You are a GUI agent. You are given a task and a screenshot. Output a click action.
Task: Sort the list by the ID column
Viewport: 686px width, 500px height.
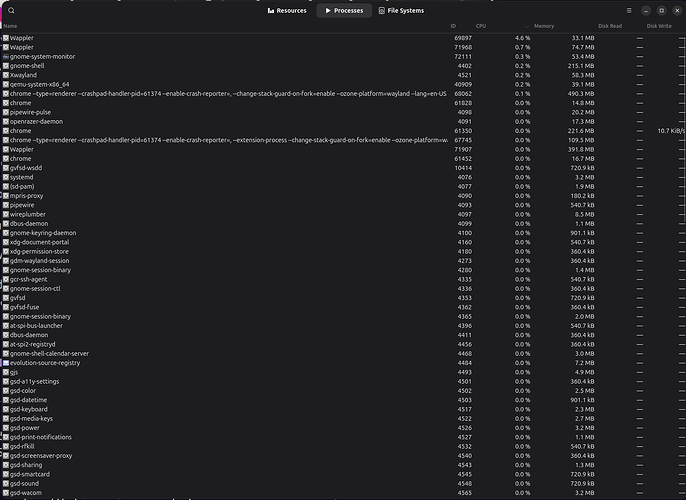click(453, 25)
